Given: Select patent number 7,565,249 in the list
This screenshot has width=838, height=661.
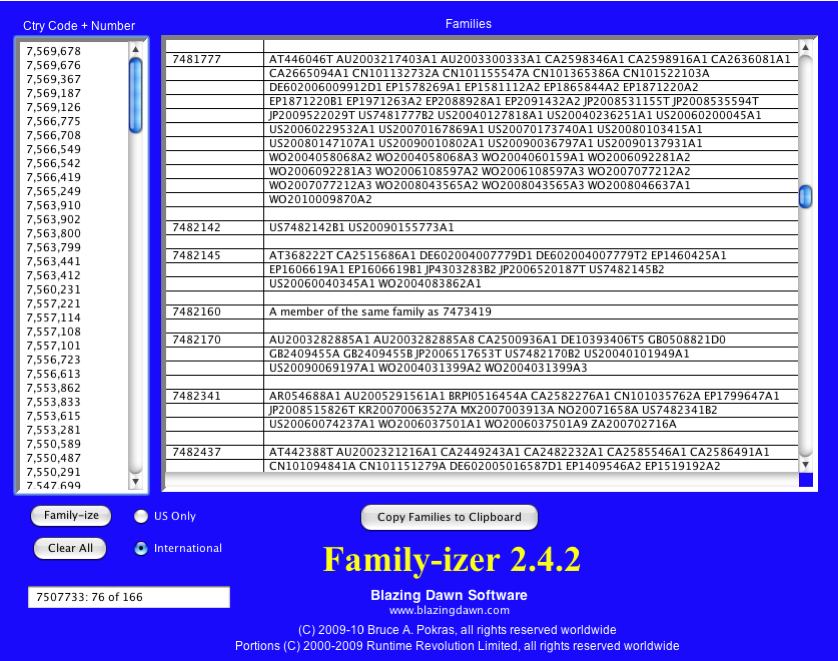Looking at the screenshot, I should click(53, 191).
